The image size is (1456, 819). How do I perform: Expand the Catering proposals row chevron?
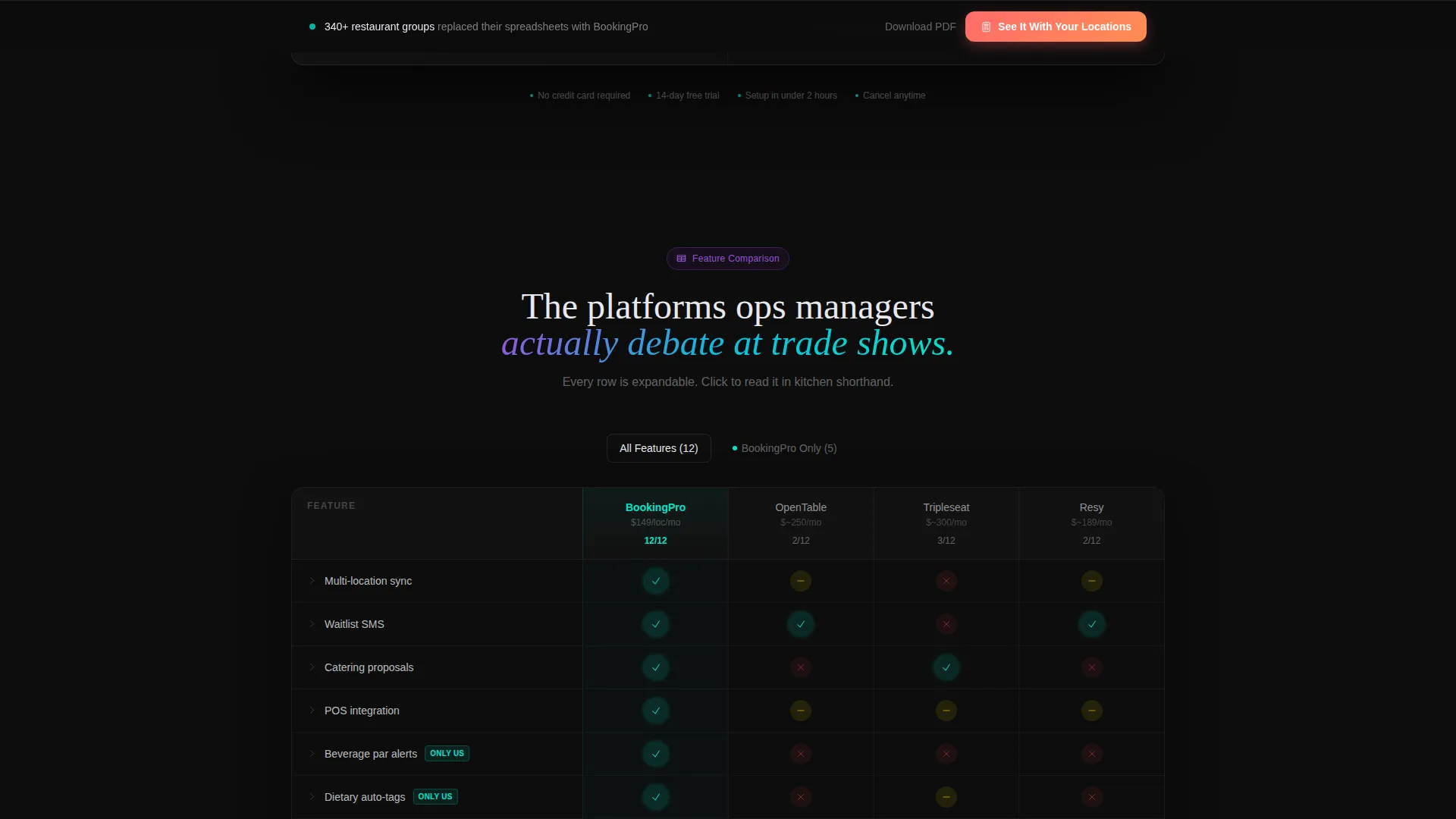[312, 667]
